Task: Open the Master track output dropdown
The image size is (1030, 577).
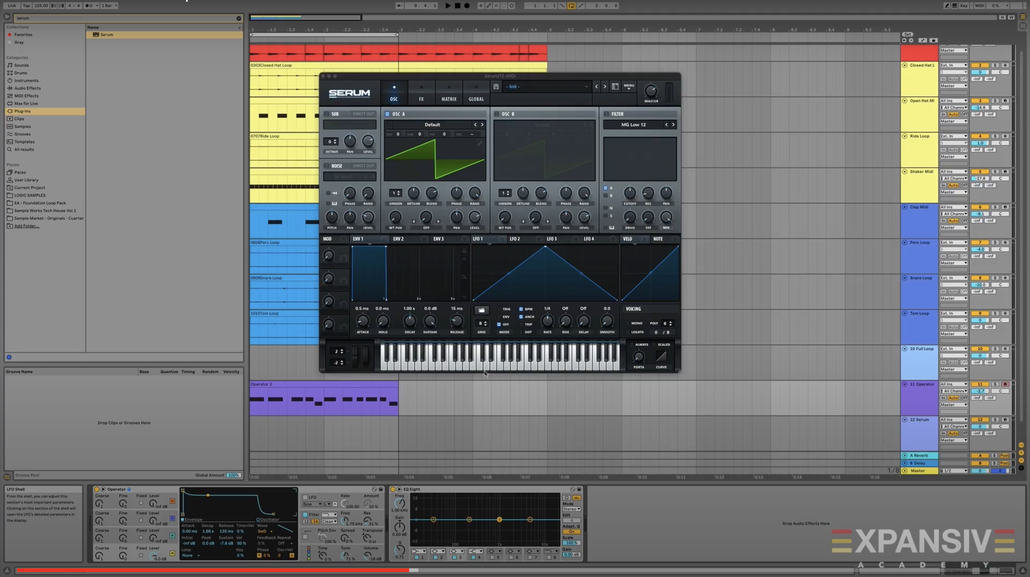Action: (x=954, y=471)
